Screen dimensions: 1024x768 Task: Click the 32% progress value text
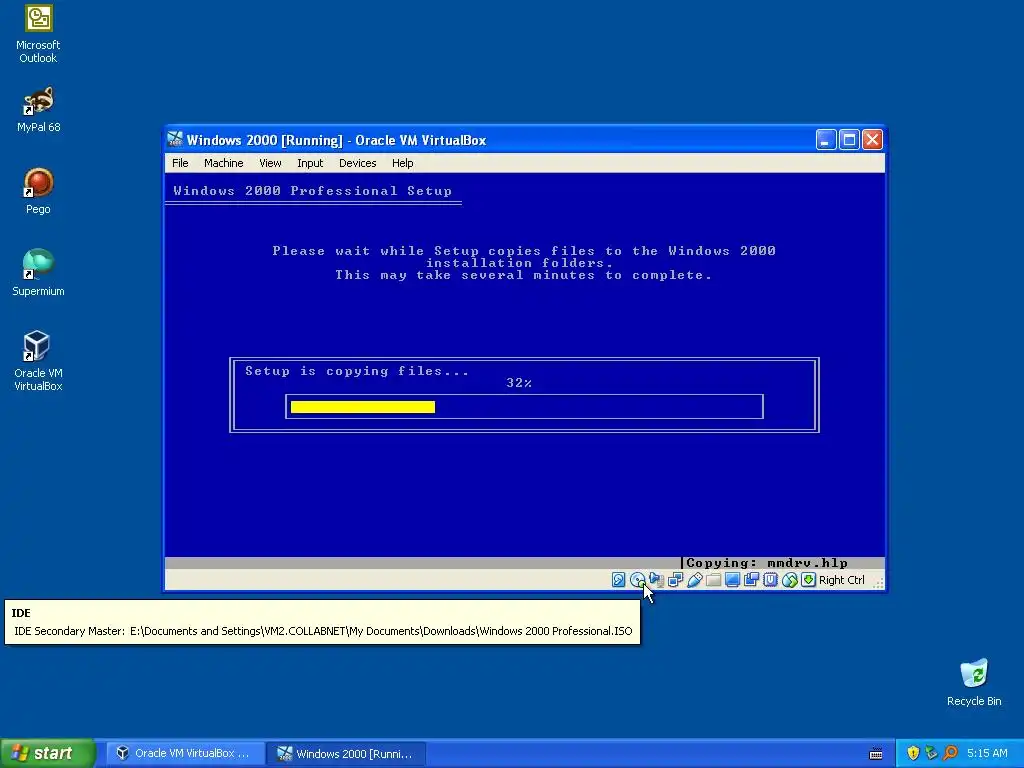click(x=519, y=383)
